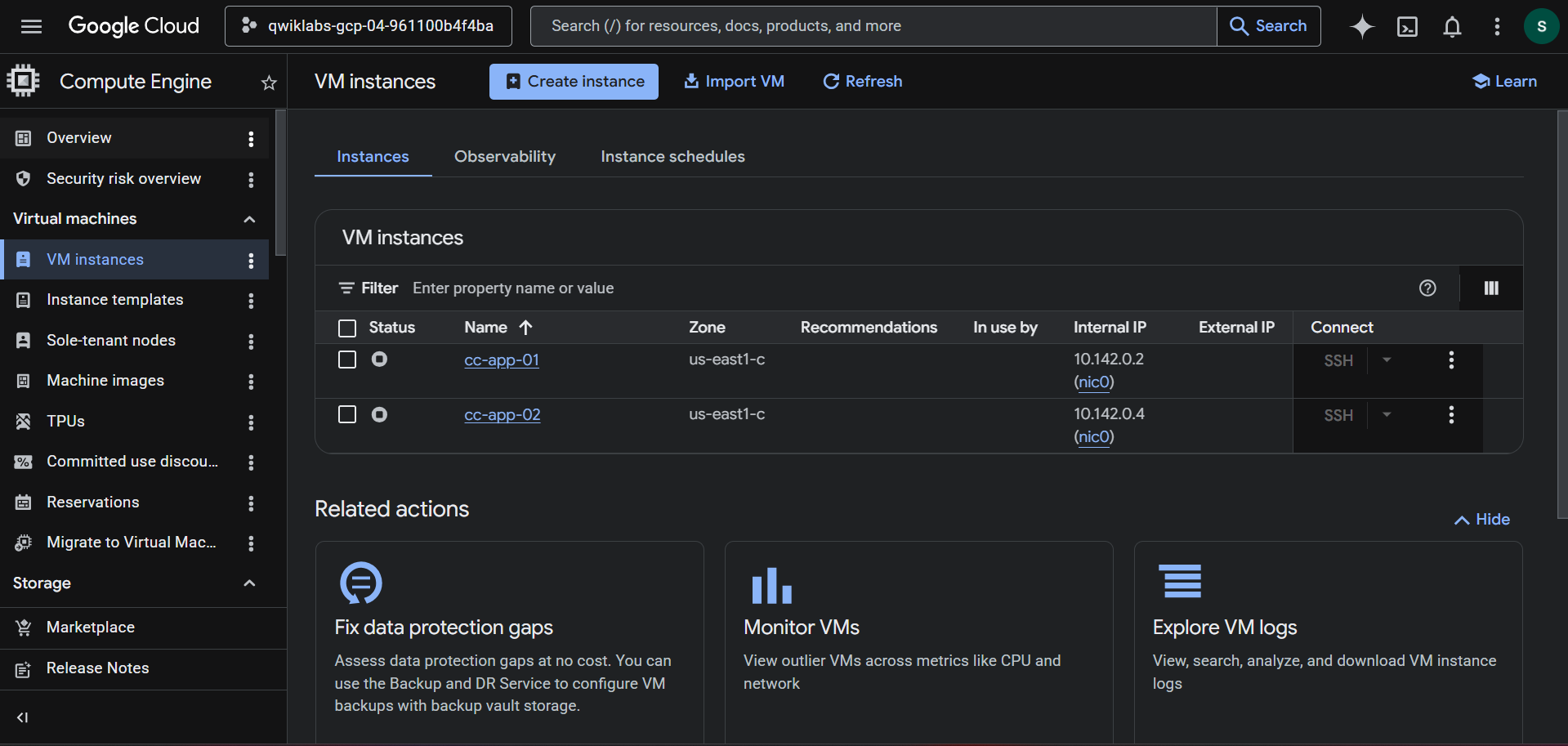Open top bar more options menu
1568x746 pixels.
click(x=1497, y=26)
